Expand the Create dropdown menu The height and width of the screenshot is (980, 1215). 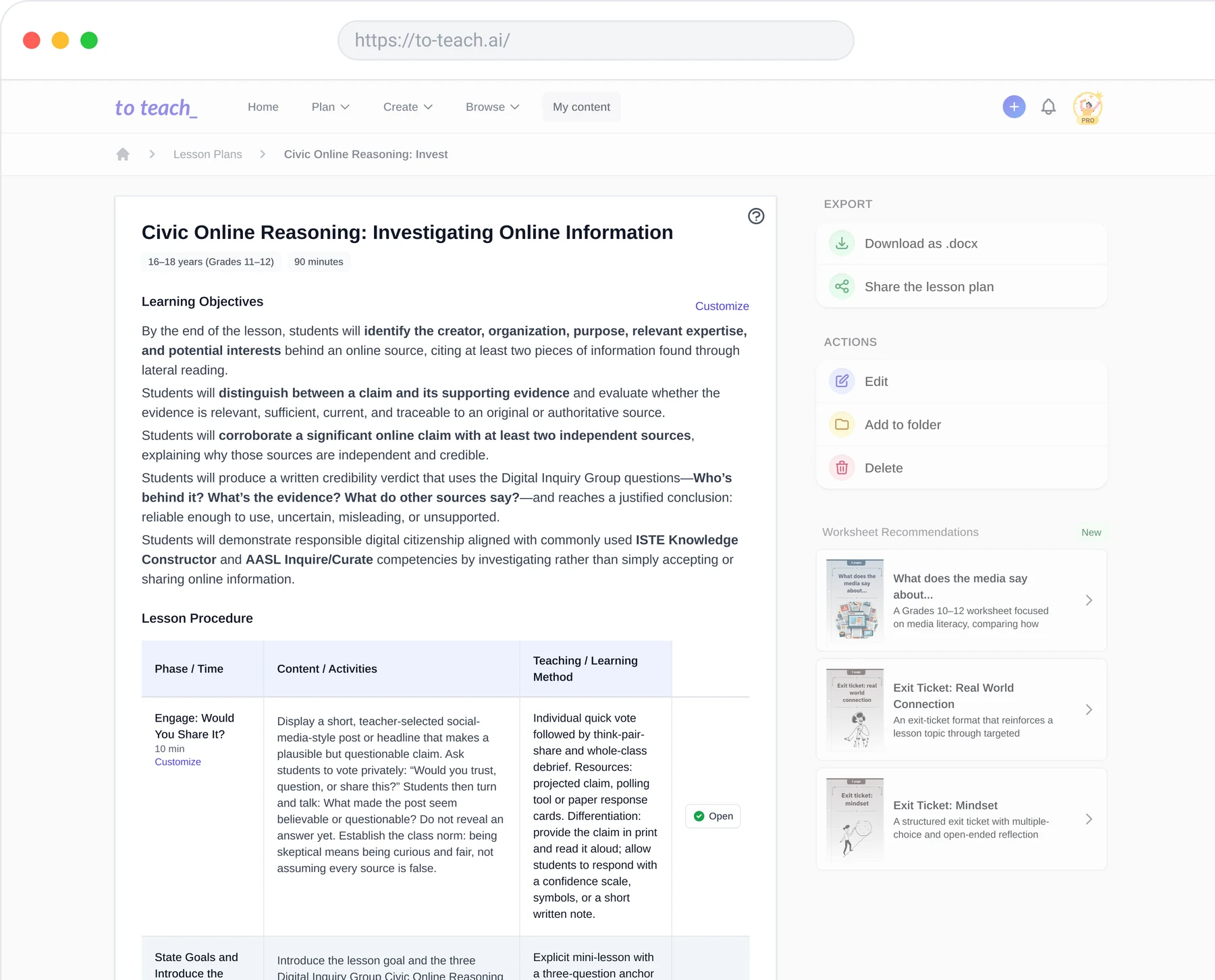coord(408,107)
